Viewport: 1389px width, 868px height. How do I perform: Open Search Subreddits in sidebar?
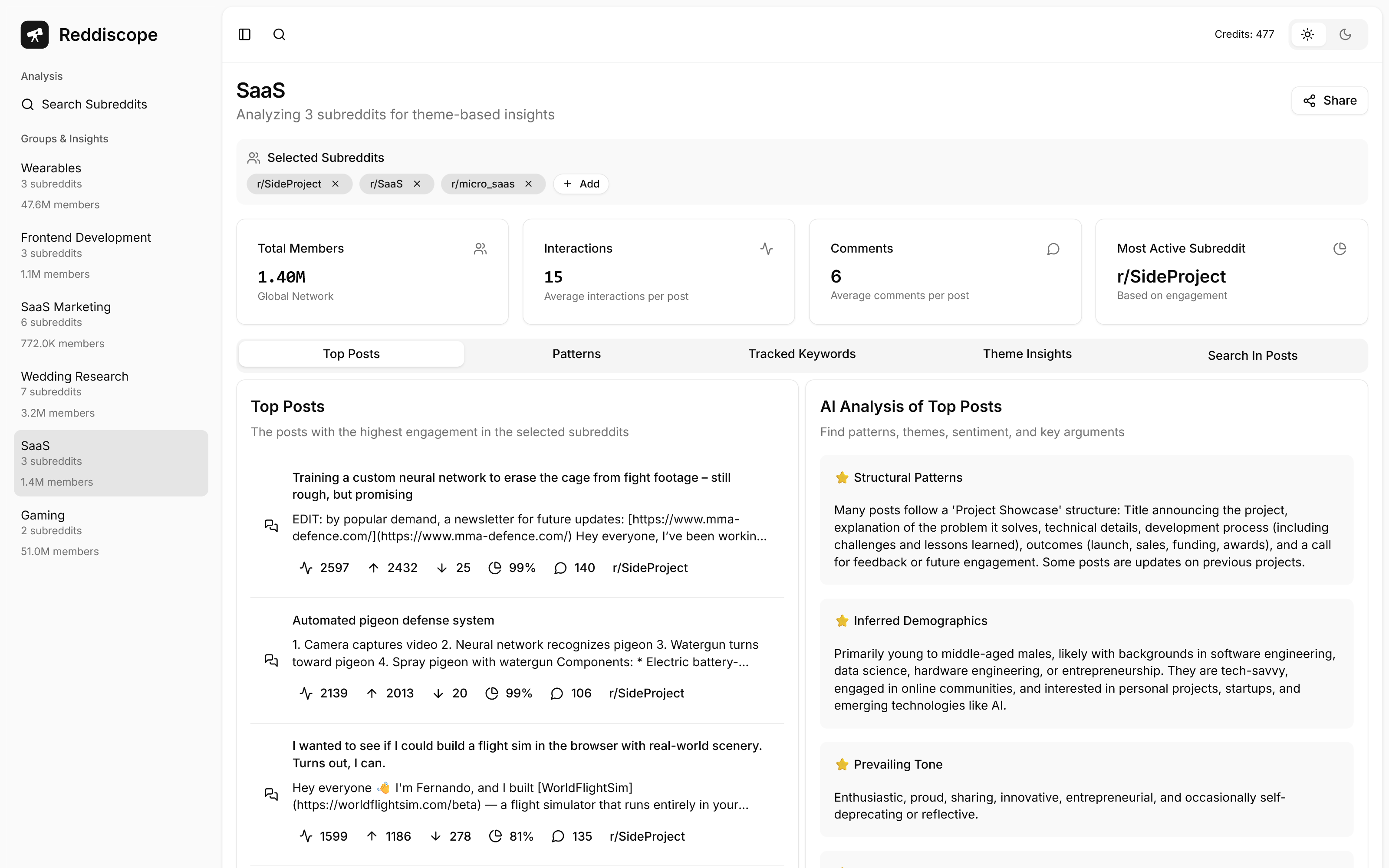[x=94, y=105]
